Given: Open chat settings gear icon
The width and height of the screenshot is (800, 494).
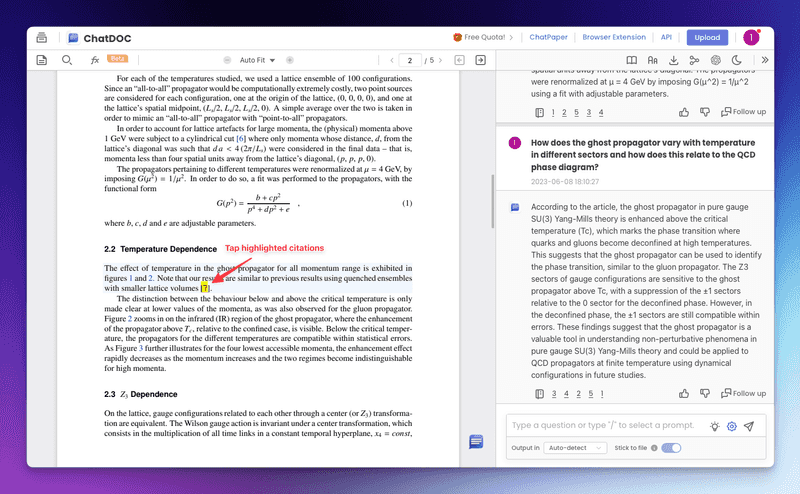Looking at the screenshot, I should 732,426.
